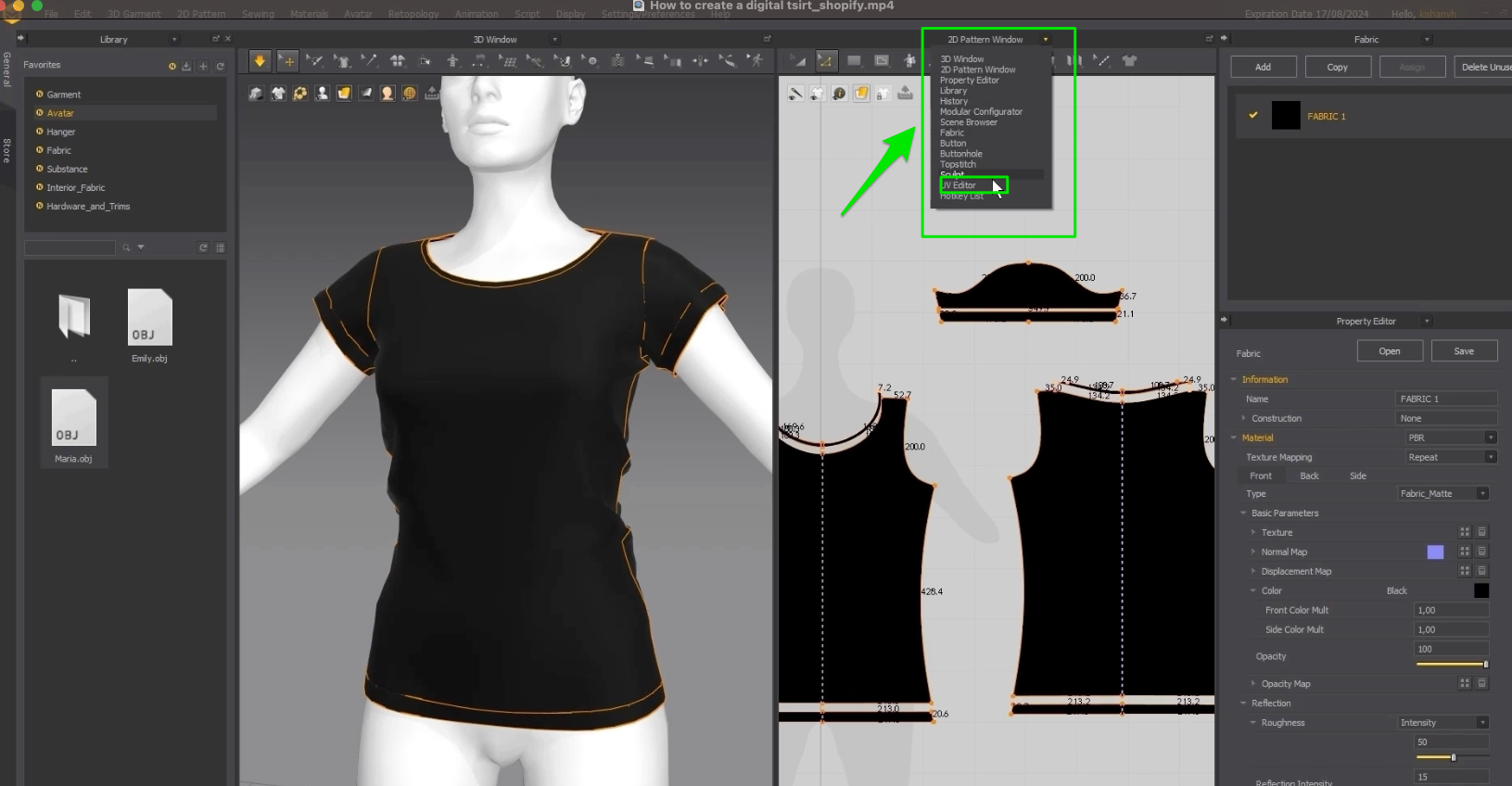Select the garment Reset Arrangement shirt icon
The height and width of the screenshot is (786, 1512).
(x=398, y=61)
